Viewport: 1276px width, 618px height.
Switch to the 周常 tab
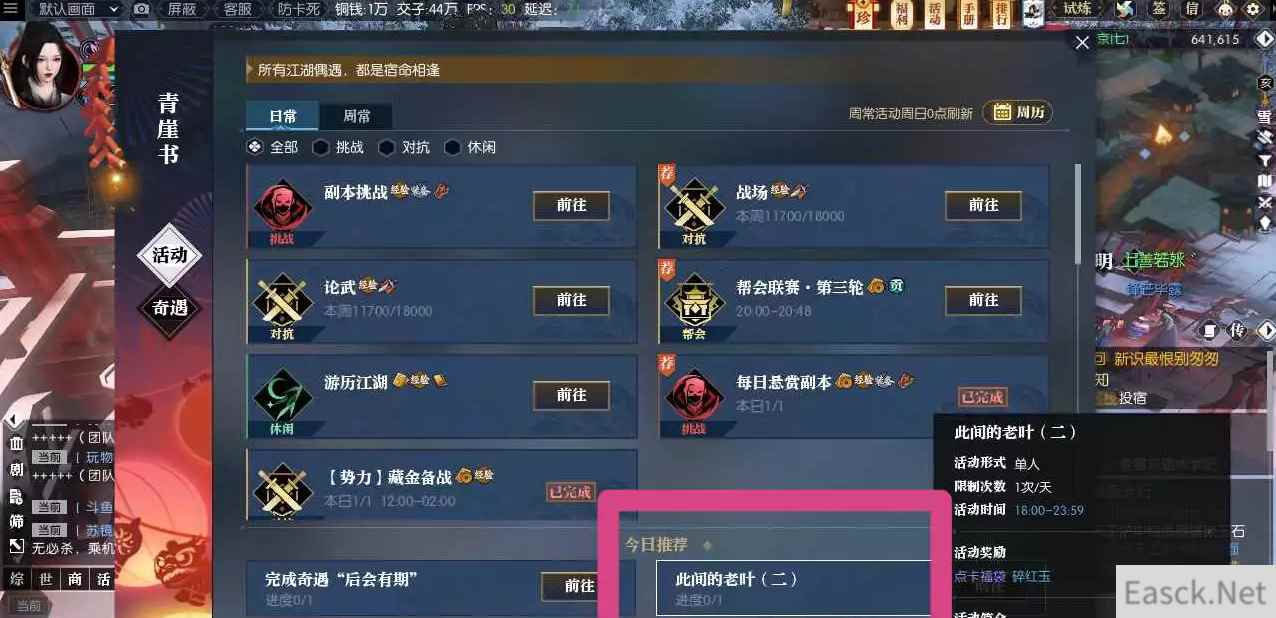(356, 116)
